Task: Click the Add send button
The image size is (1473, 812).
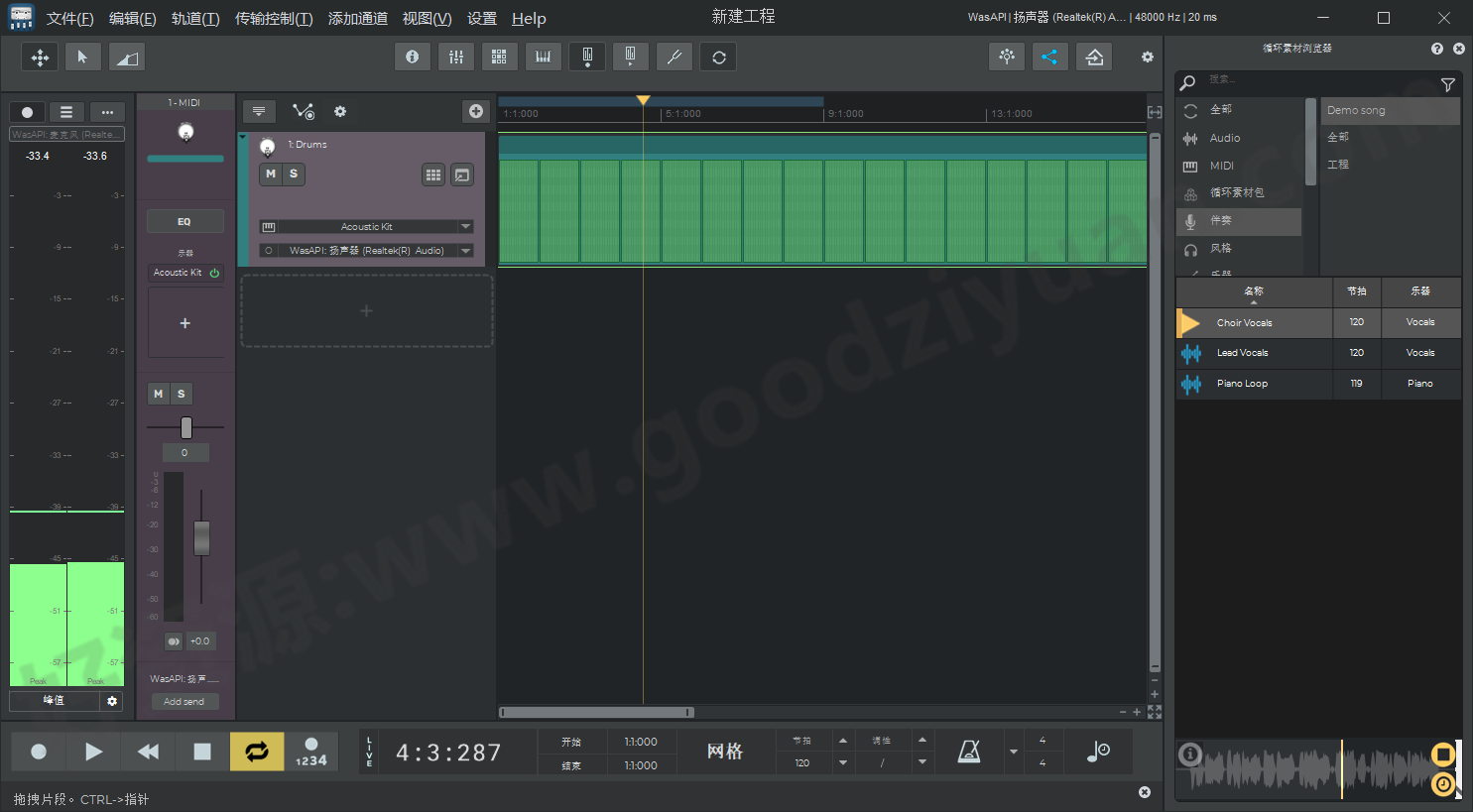Action: (184, 701)
